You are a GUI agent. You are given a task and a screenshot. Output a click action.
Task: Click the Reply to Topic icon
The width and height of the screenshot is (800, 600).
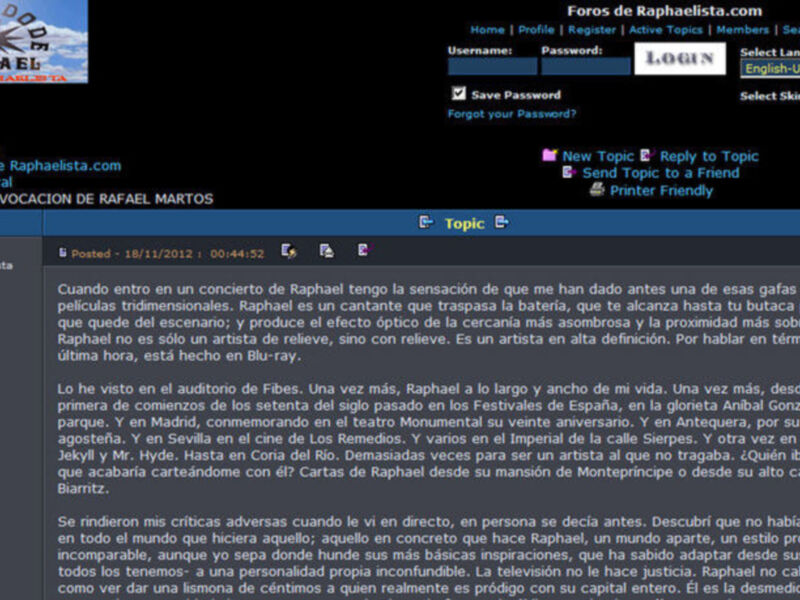point(647,155)
